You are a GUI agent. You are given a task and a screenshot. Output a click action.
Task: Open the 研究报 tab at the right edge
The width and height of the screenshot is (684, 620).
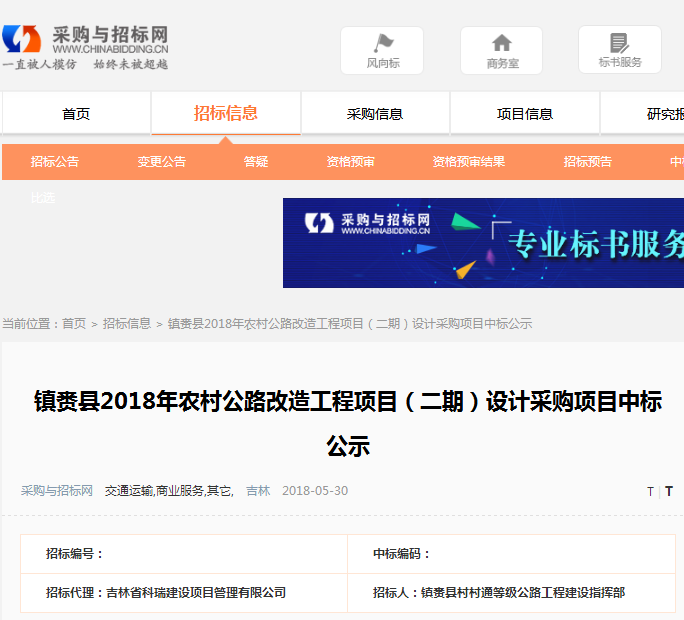pos(643,113)
